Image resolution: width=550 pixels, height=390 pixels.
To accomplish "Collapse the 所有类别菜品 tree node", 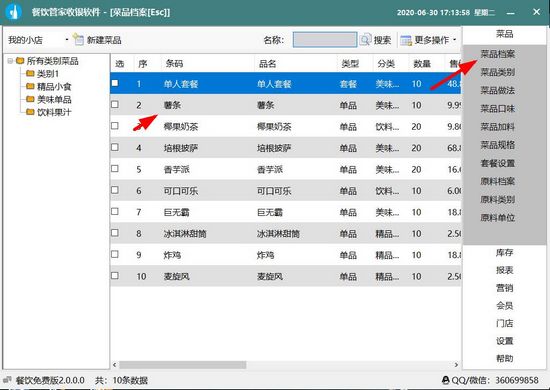I will (10, 61).
